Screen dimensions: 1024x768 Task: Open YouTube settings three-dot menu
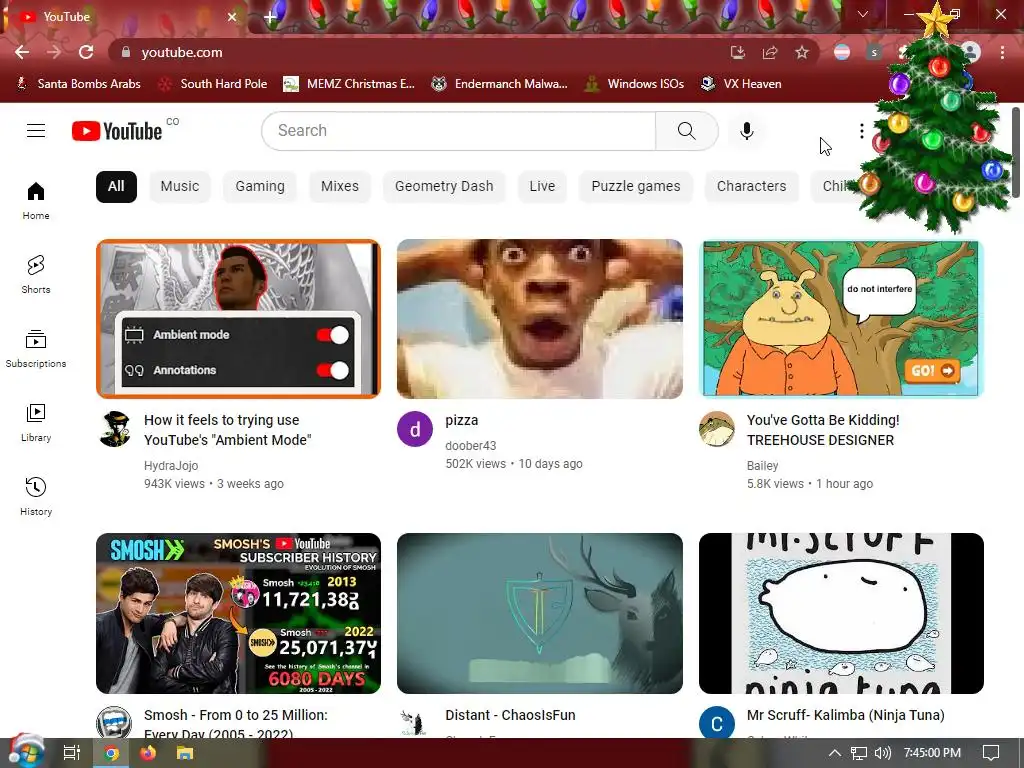(x=861, y=131)
